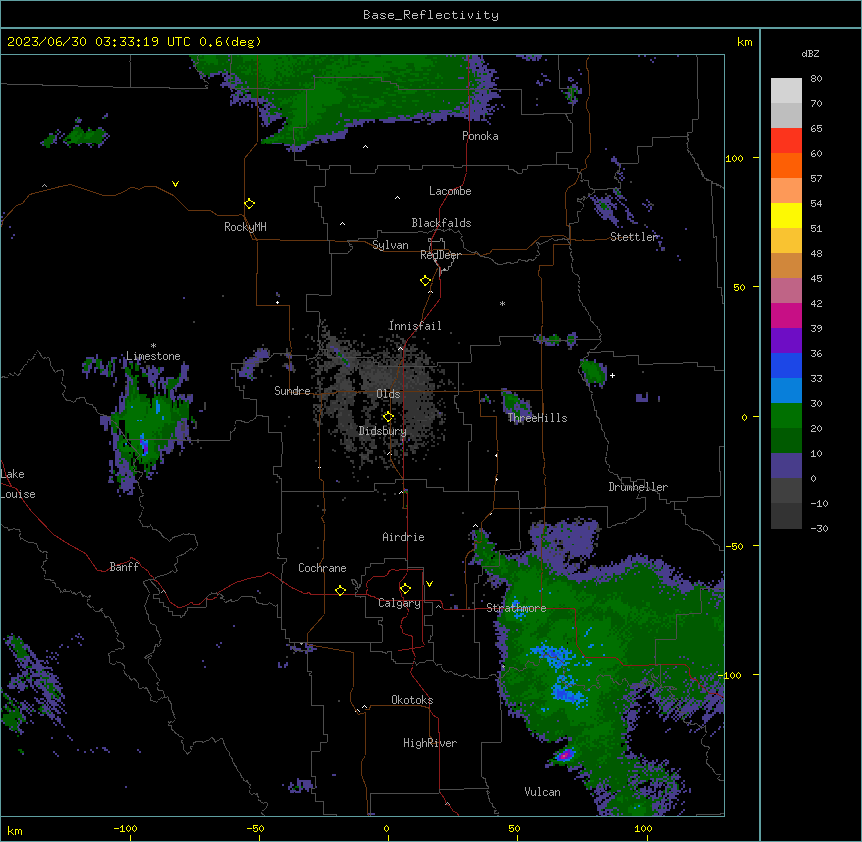Click the Base_Reflectivity title text
Viewport: 862px width, 842px height.
point(431,15)
